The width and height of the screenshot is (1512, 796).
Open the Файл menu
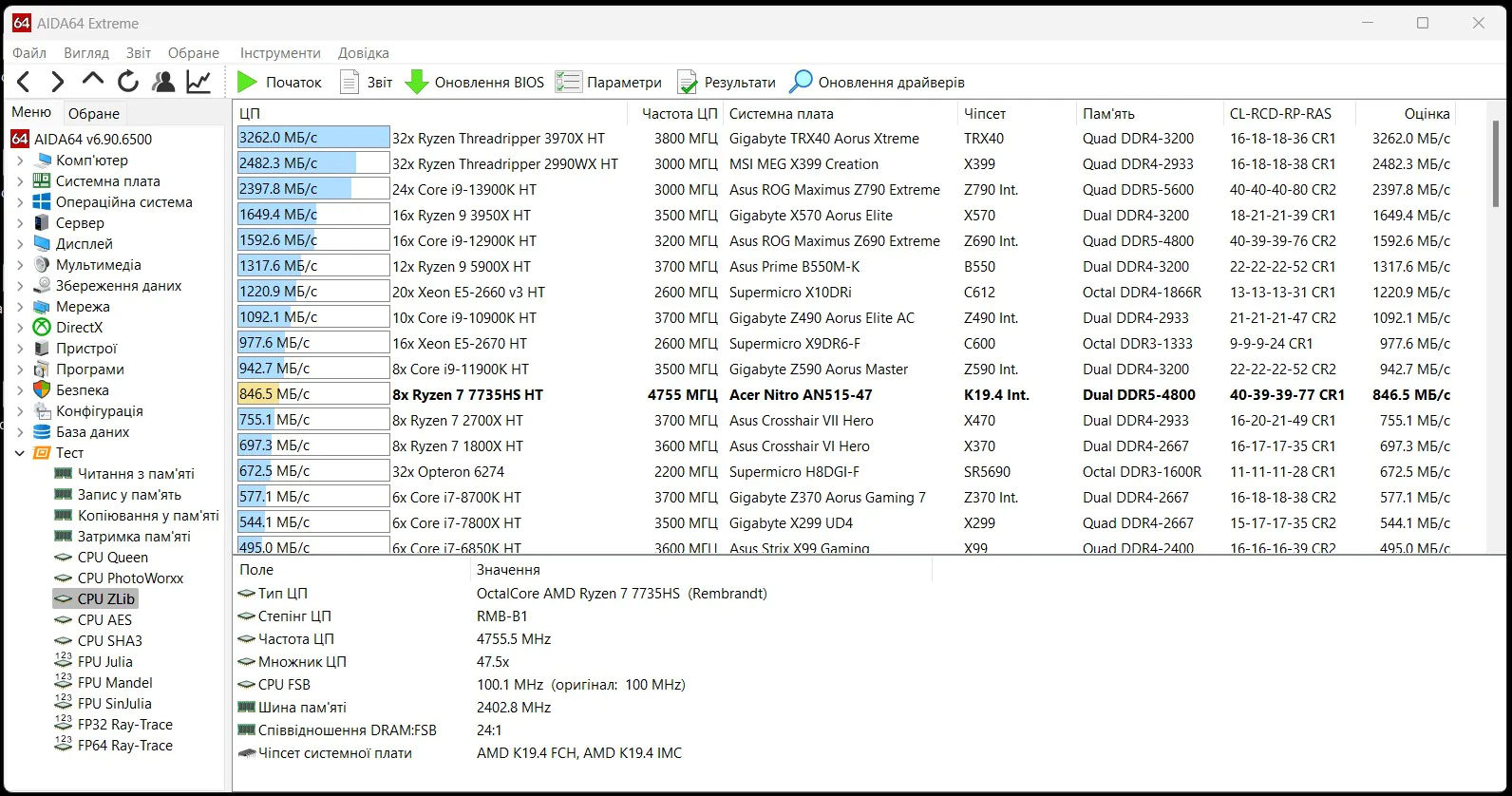(29, 53)
